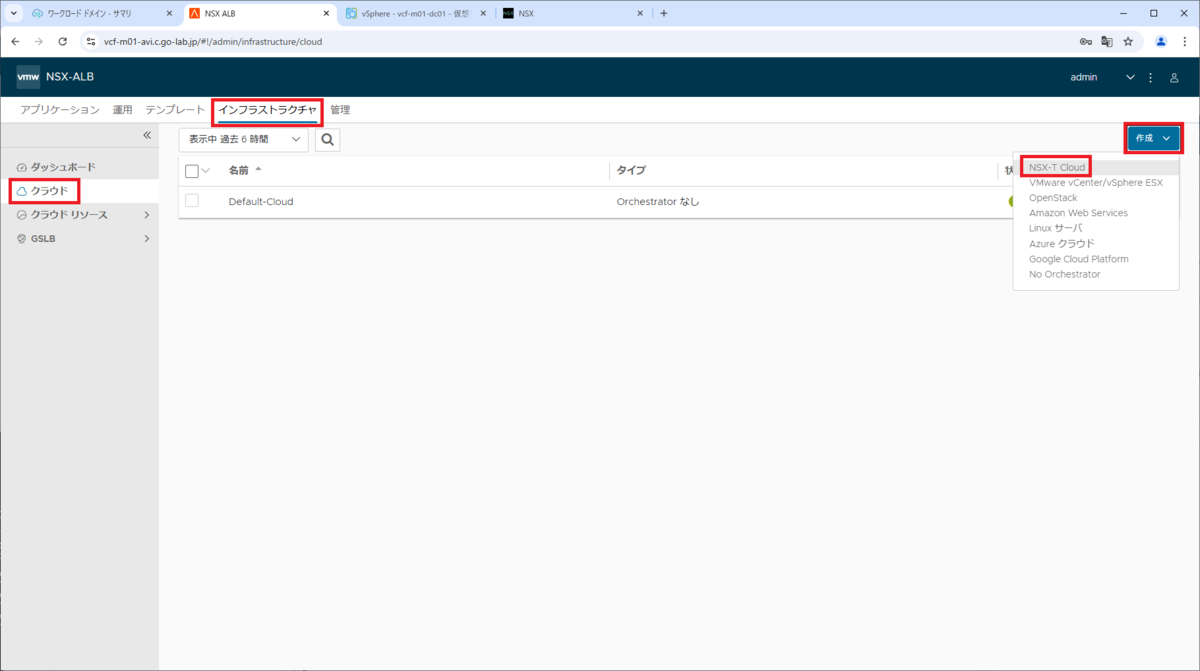Switch to the NSX browser tab

click(x=573, y=14)
